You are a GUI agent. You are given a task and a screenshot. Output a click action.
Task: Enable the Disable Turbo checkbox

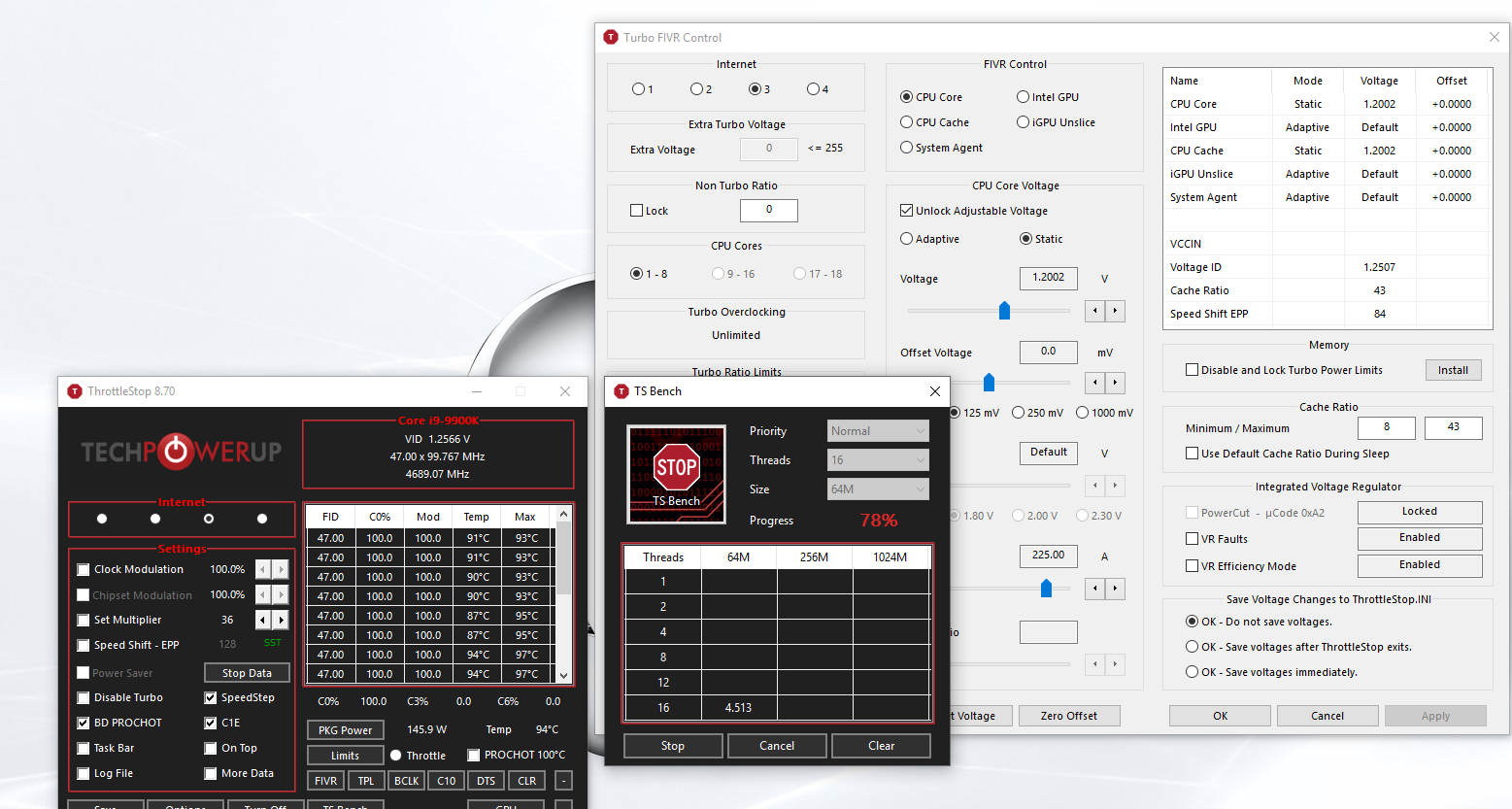click(84, 697)
